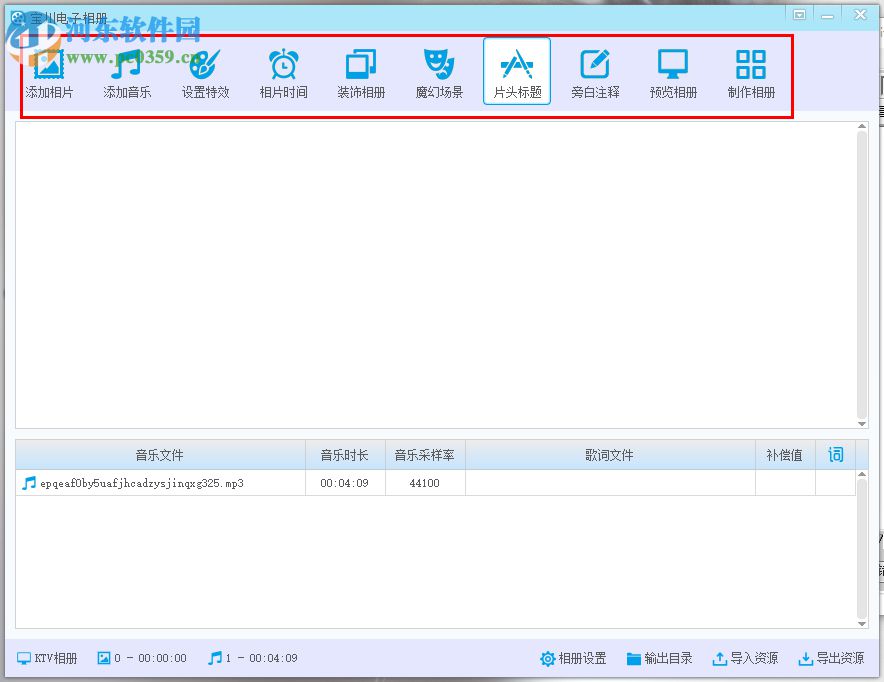Click 导入资源 import resources
The width and height of the screenshot is (884, 682).
(x=745, y=658)
